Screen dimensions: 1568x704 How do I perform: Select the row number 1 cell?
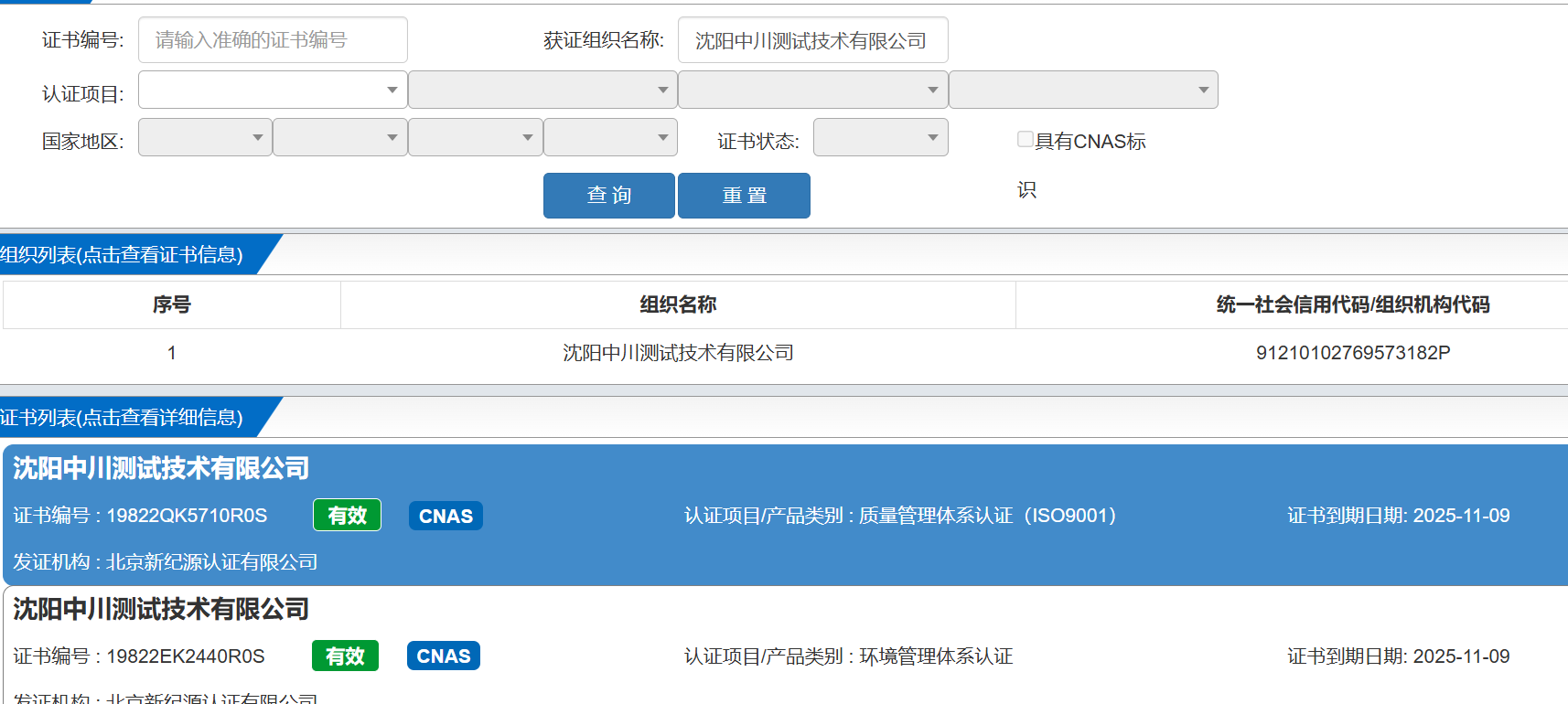click(172, 353)
